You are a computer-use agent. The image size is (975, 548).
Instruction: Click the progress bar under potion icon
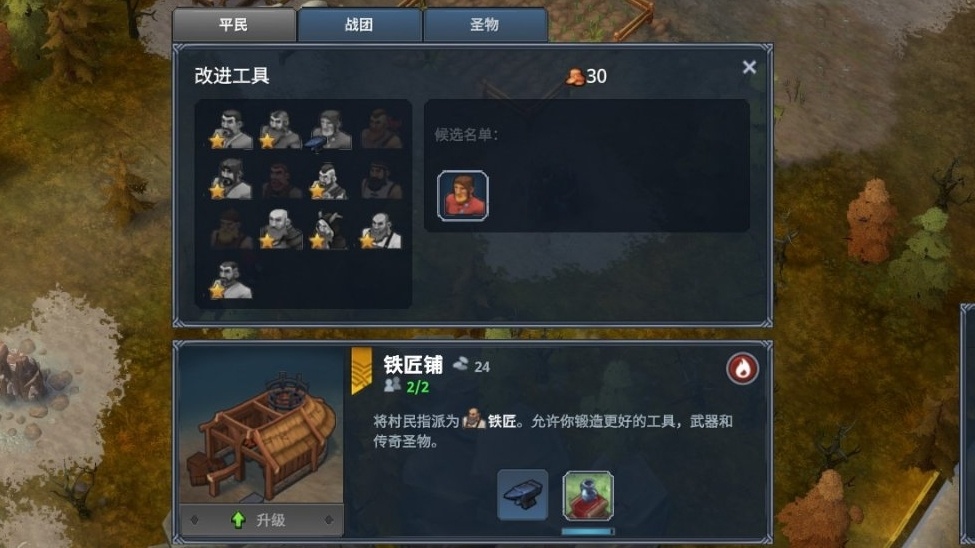pyautogui.click(x=588, y=532)
